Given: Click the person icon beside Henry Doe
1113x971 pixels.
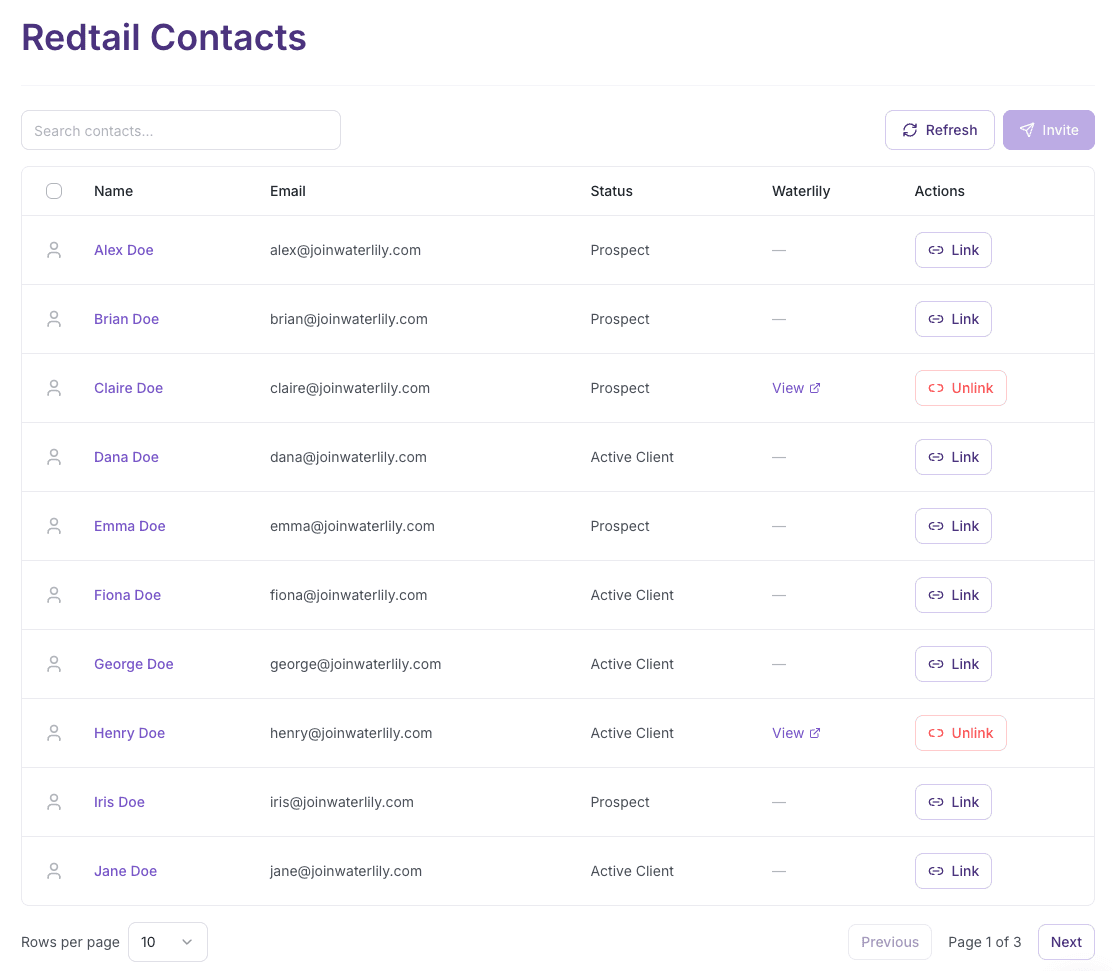Looking at the screenshot, I should [x=54, y=733].
